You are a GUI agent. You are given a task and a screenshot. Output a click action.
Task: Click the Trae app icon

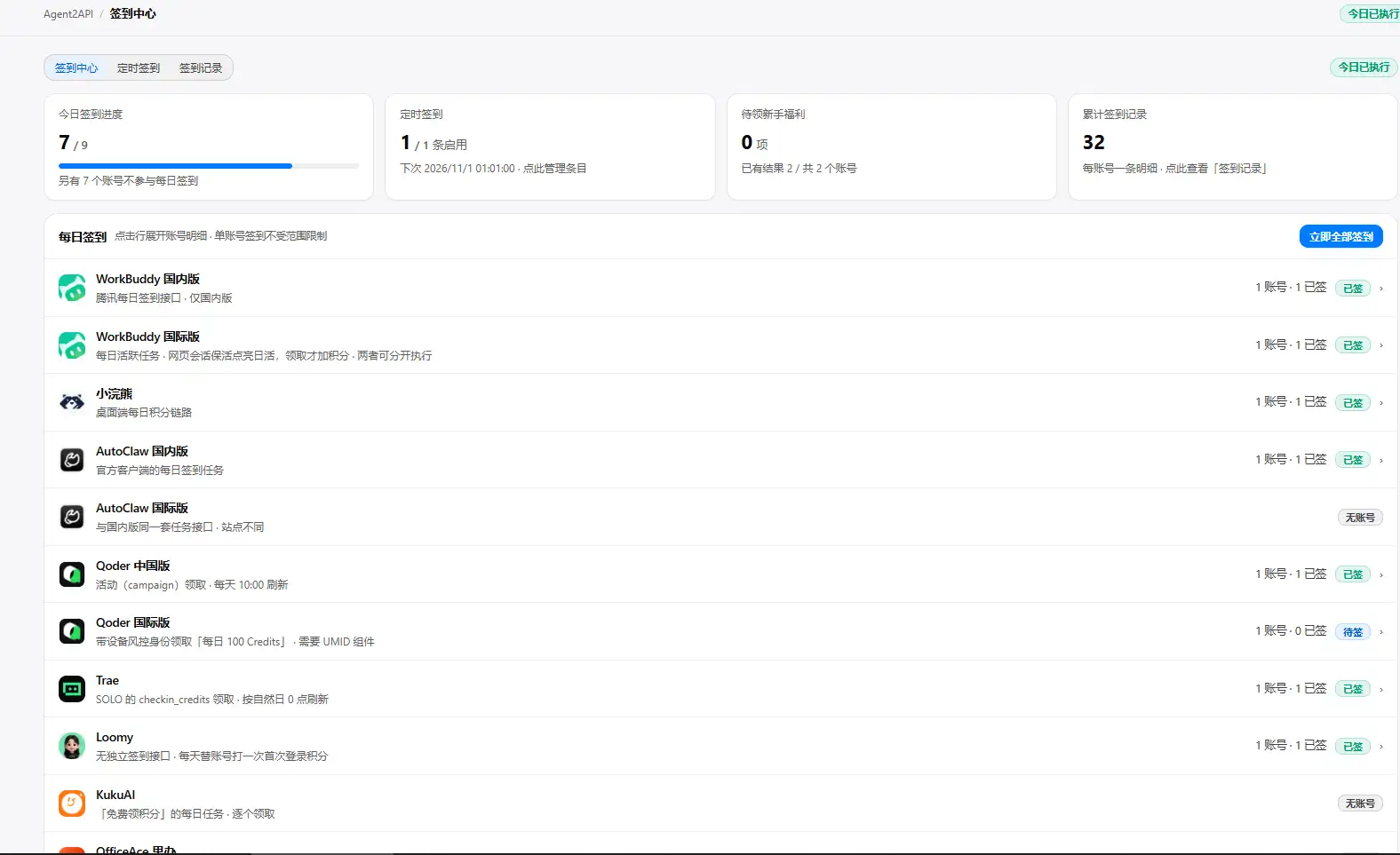pos(72,689)
